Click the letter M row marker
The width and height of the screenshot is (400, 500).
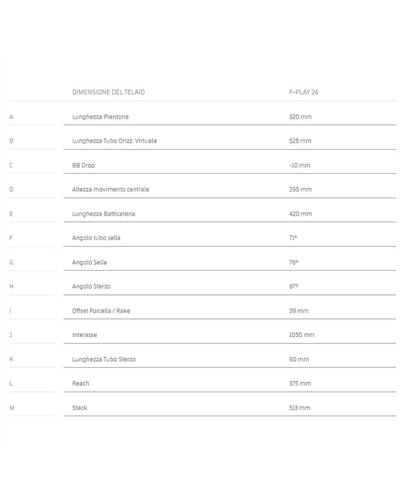pos(12,408)
